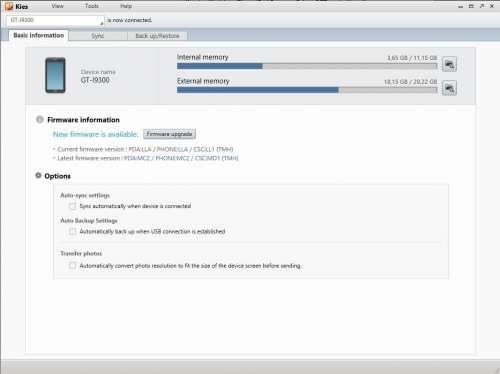Image resolution: width=500 pixels, height=374 pixels.
Task: Browse external memory with its folder icon
Action: [449, 88]
